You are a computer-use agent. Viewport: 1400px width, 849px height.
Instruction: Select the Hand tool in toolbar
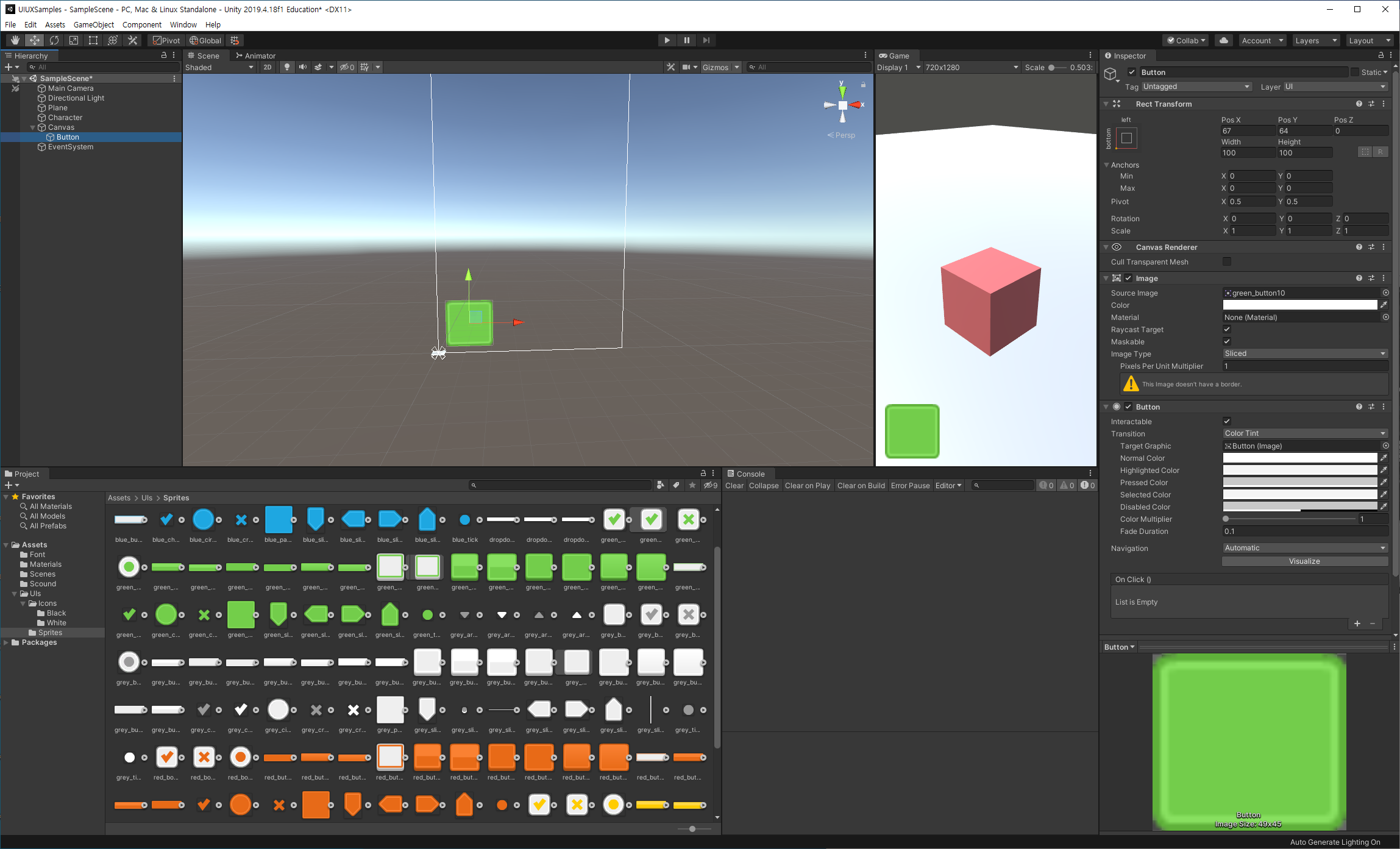[x=15, y=40]
